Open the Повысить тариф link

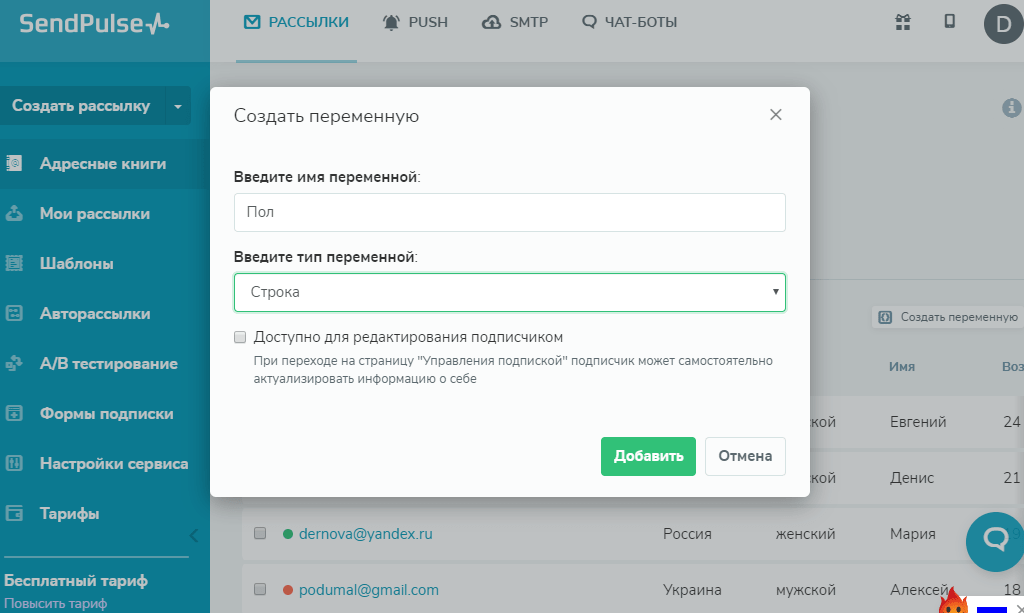click(54, 603)
